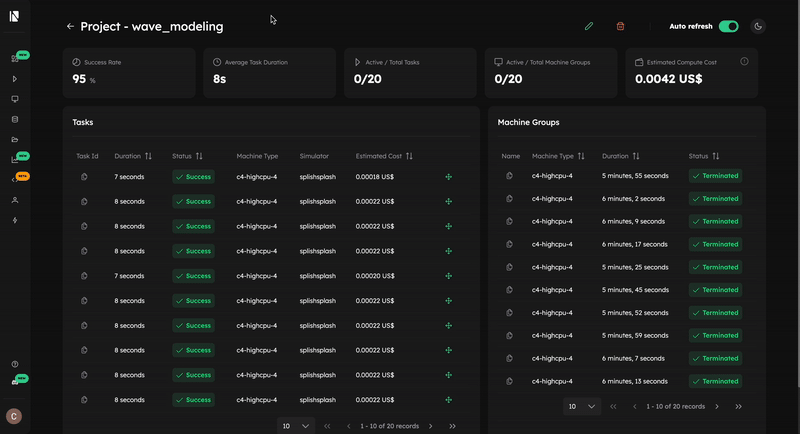Open the company logo at sidebar top

(14, 16)
